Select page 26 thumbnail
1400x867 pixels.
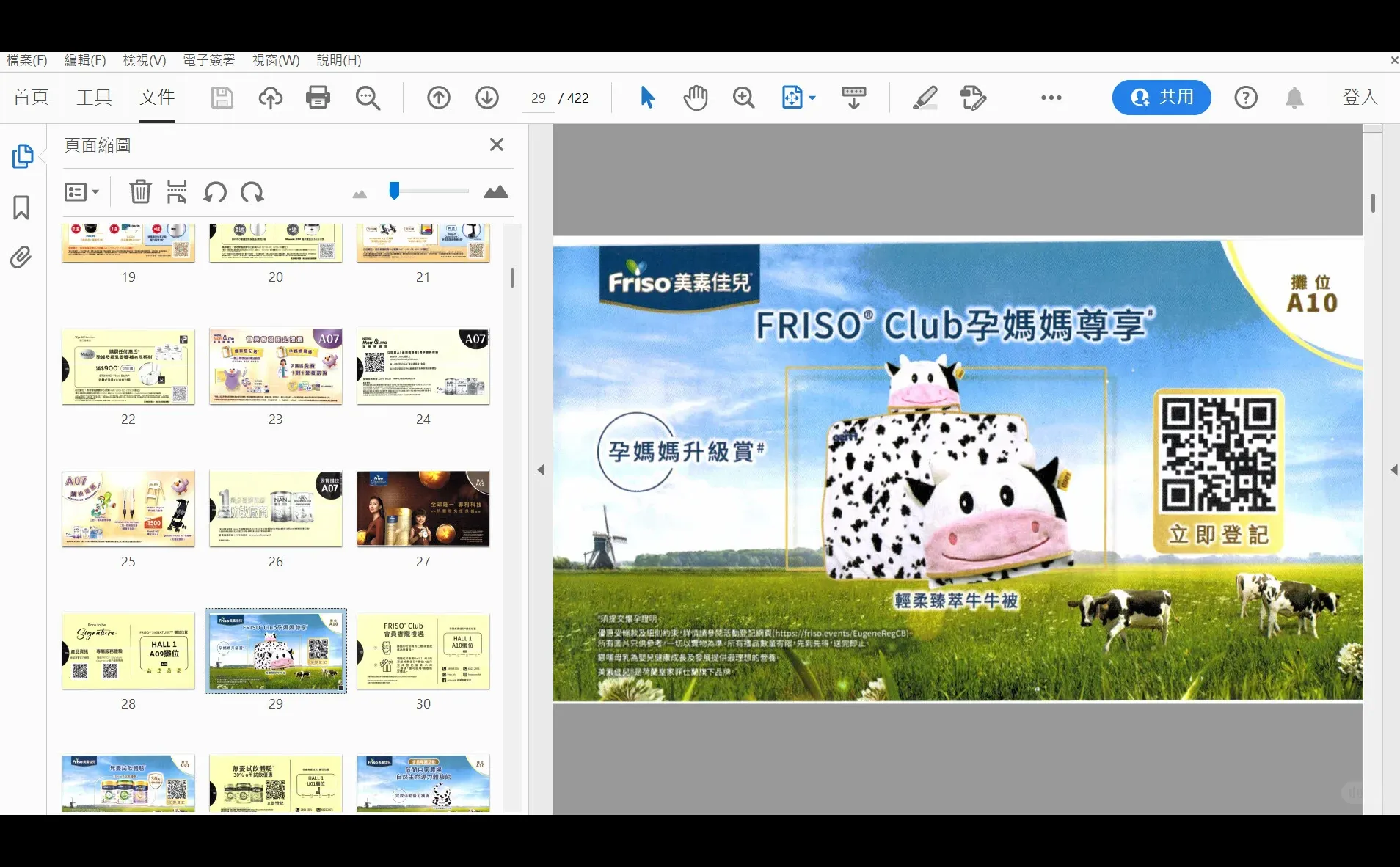(x=276, y=508)
